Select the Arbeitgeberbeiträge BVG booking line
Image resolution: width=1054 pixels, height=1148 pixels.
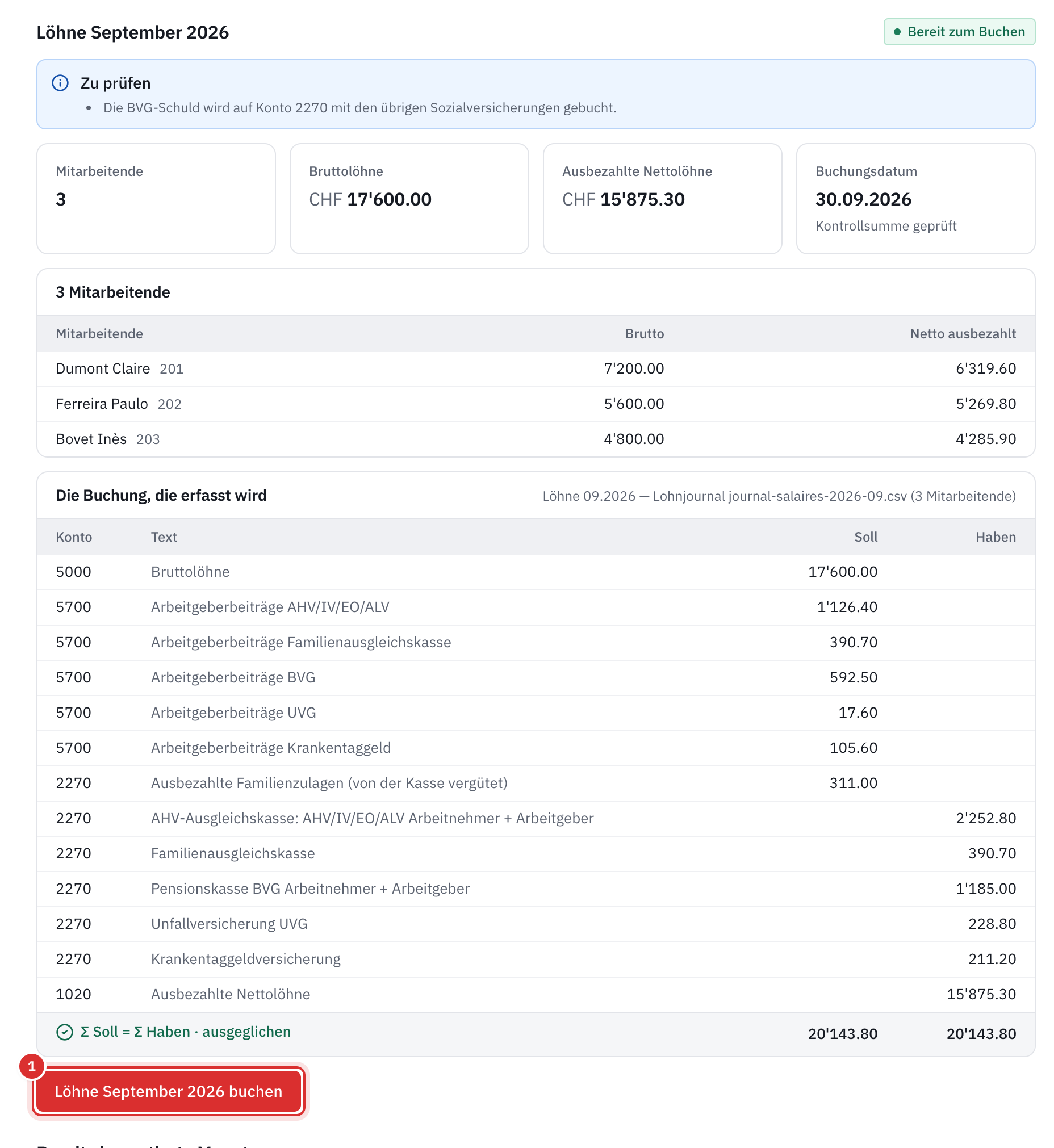[536, 677]
